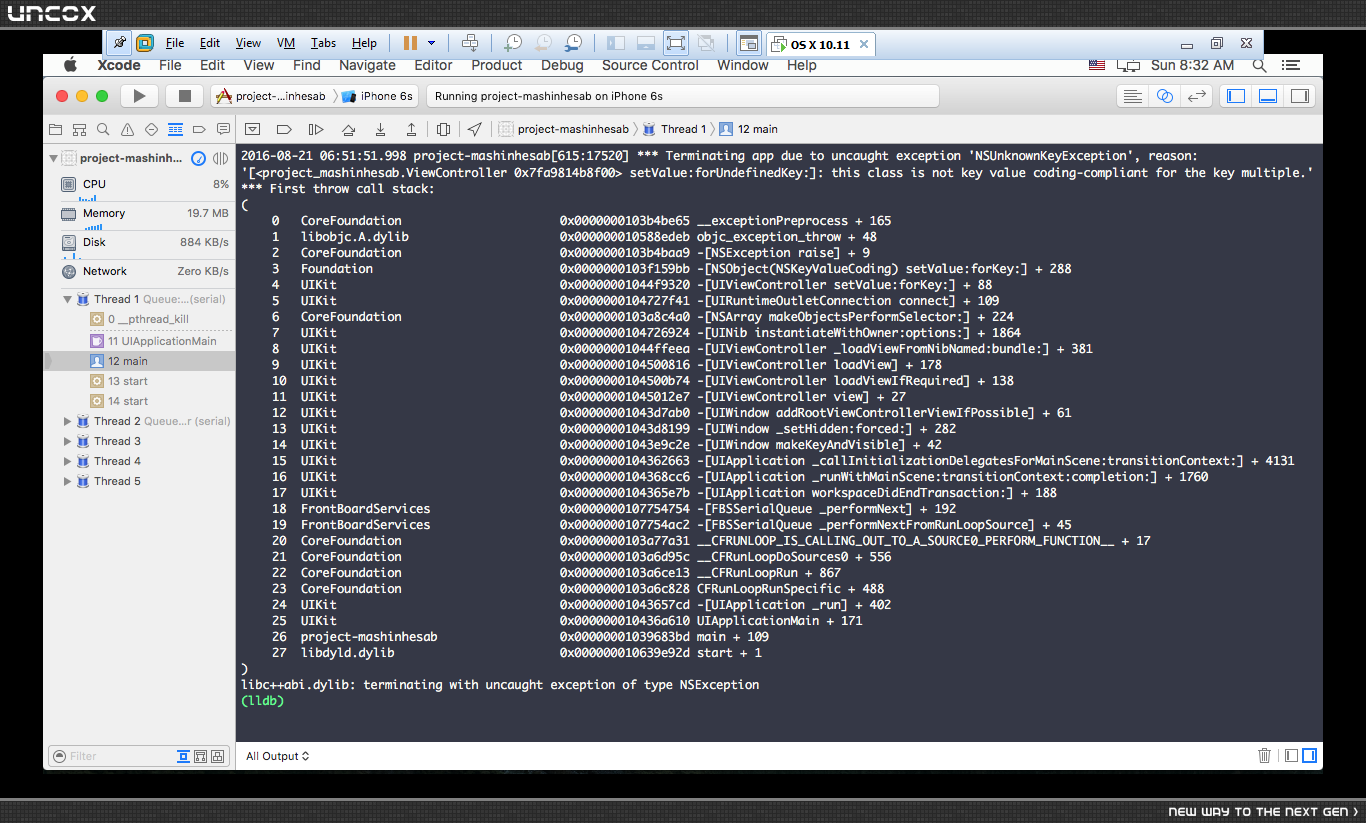Viewport: 1366px width, 823px height.
Task: Choose the iPhone 6s destination
Action: click(x=378, y=96)
